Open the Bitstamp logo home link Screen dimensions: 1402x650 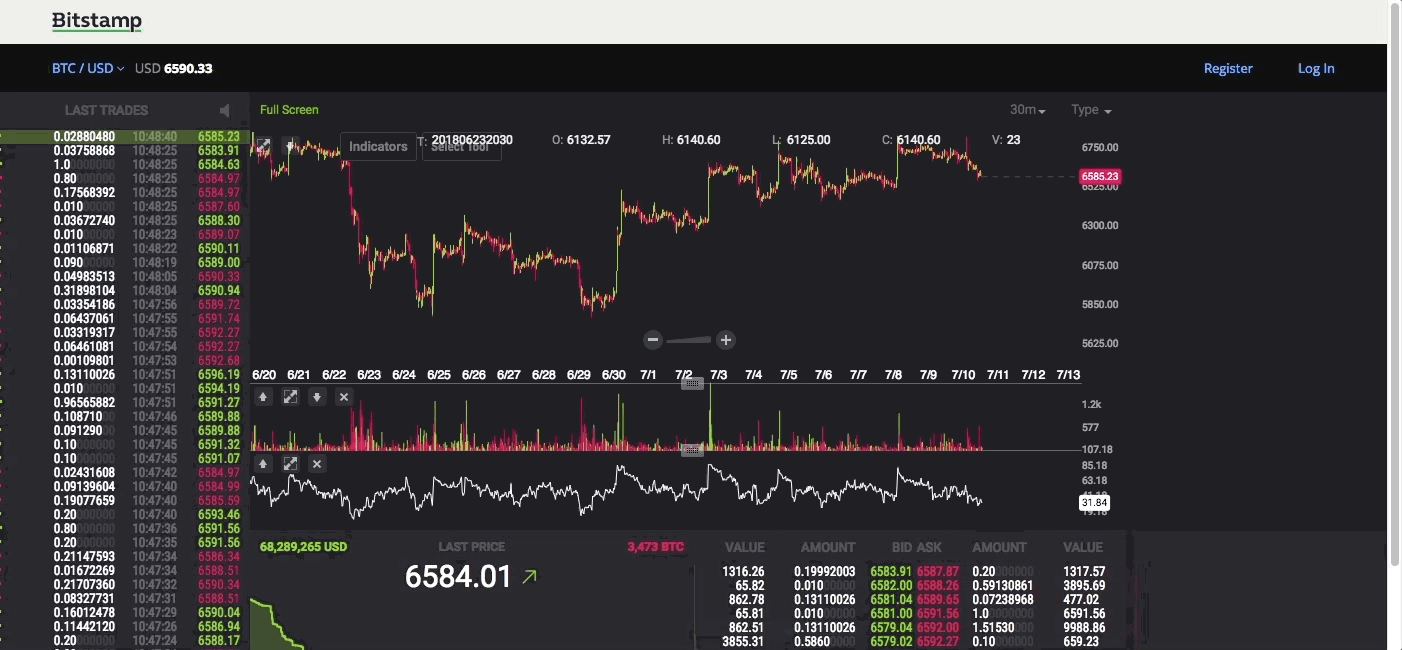(97, 21)
